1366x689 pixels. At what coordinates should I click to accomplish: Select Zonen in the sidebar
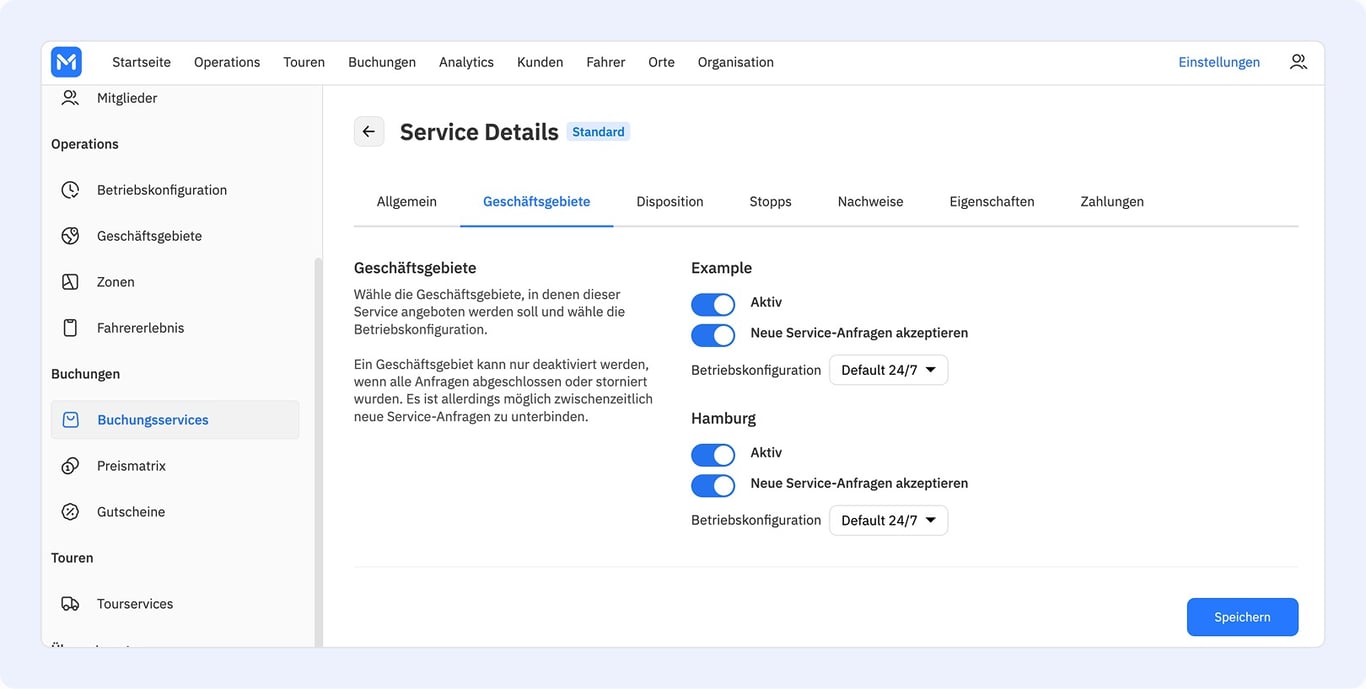175,282
